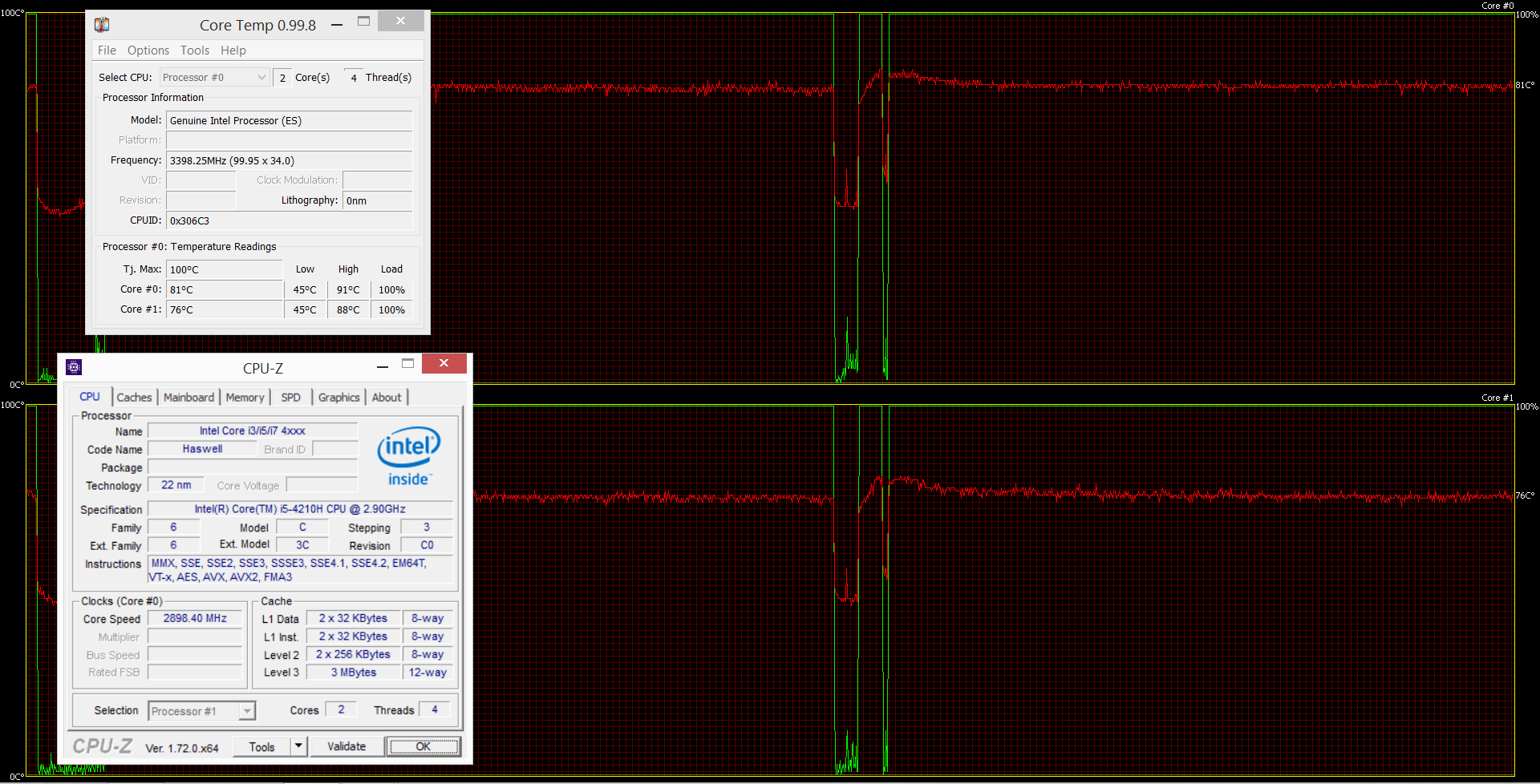
Task: Click the Core #1 temperature 76°C reading
Action: [x=225, y=309]
